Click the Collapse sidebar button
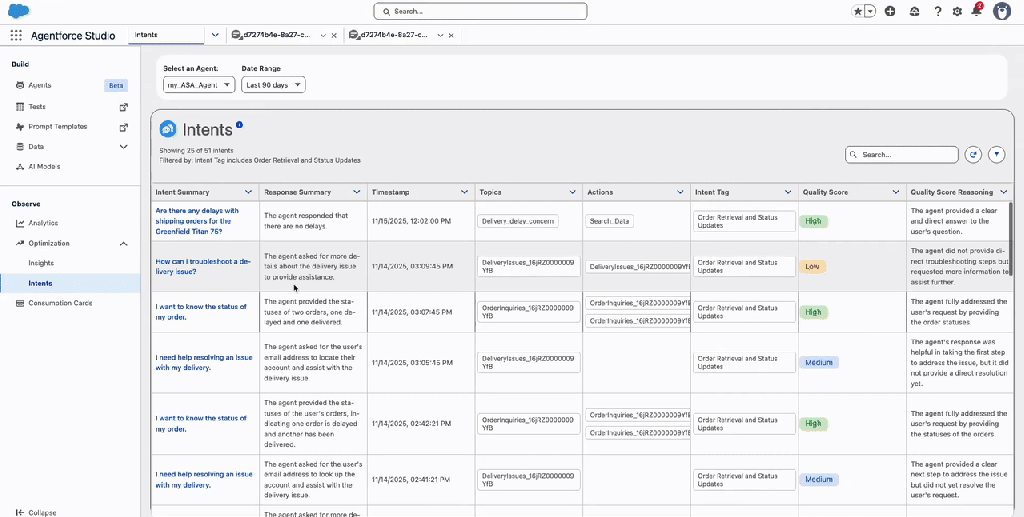1024x517 pixels. [x=36, y=512]
